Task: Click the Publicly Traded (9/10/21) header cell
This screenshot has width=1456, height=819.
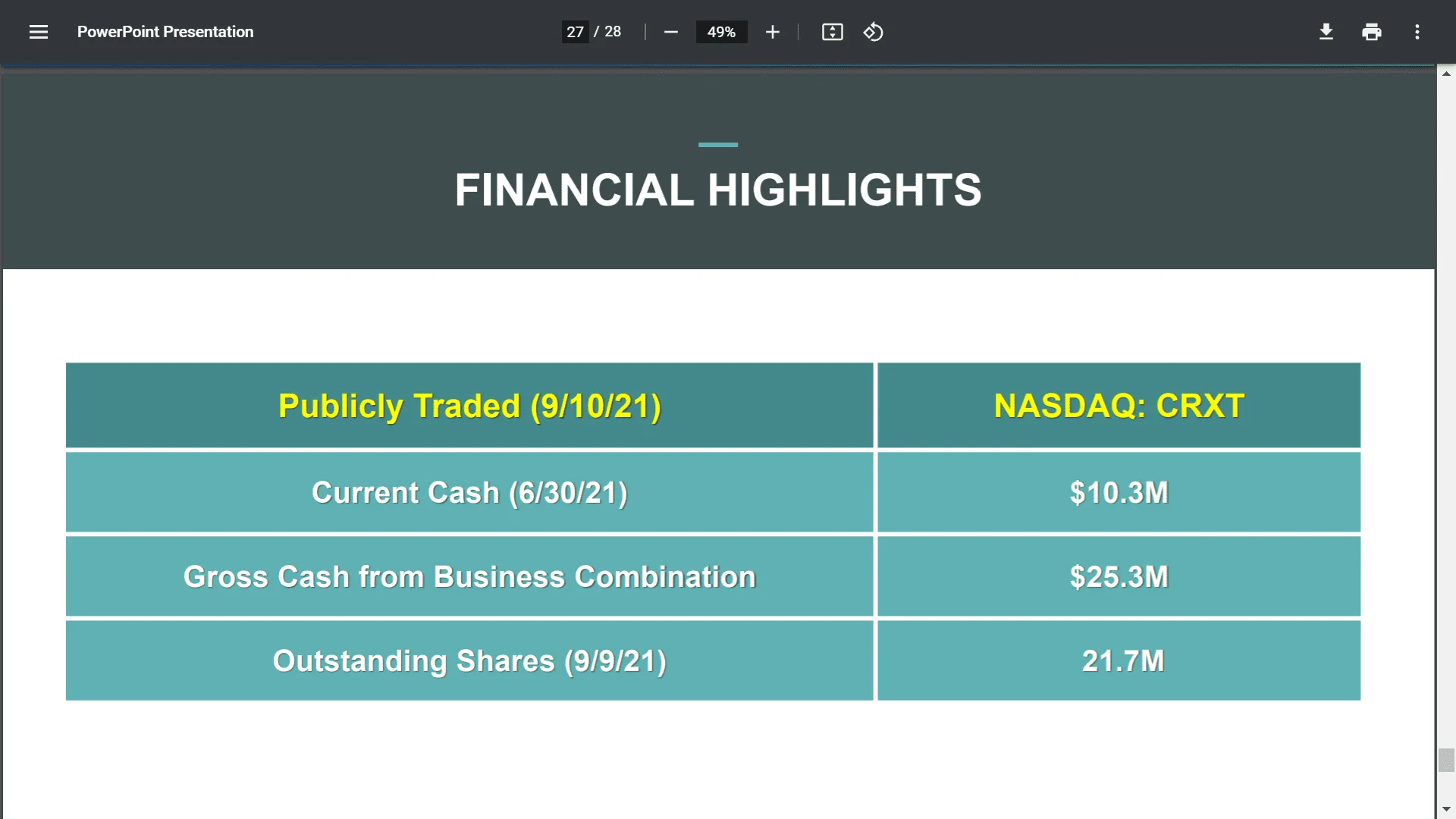Action: click(x=469, y=406)
